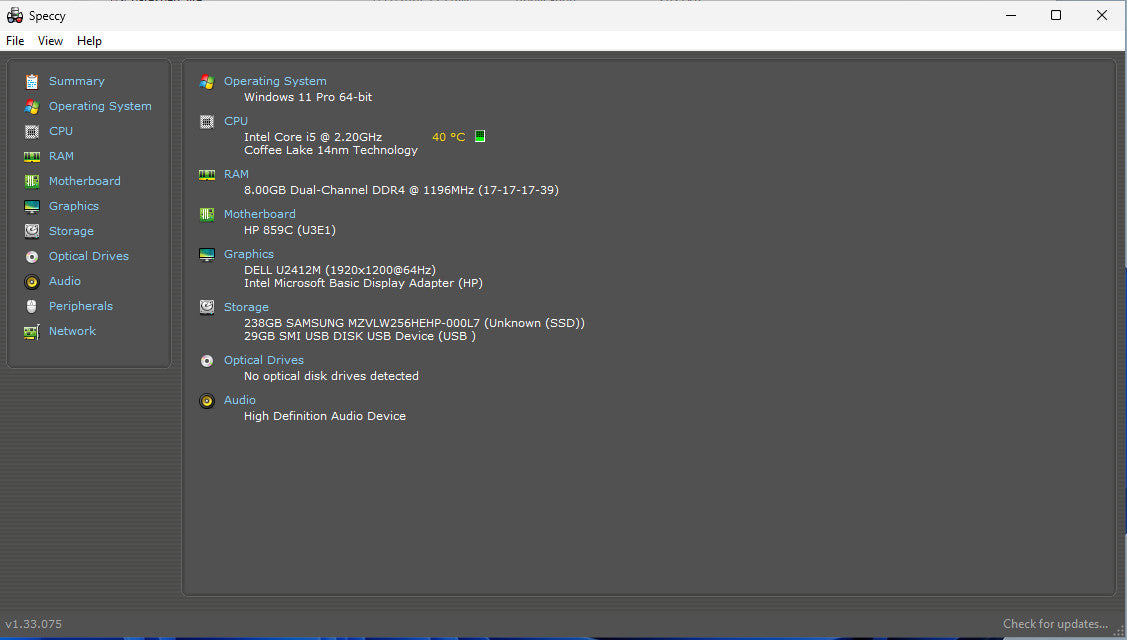The width and height of the screenshot is (1127, 640).
Task: Click the Storage drive icon in summary panel
Action: coord(207,308)
